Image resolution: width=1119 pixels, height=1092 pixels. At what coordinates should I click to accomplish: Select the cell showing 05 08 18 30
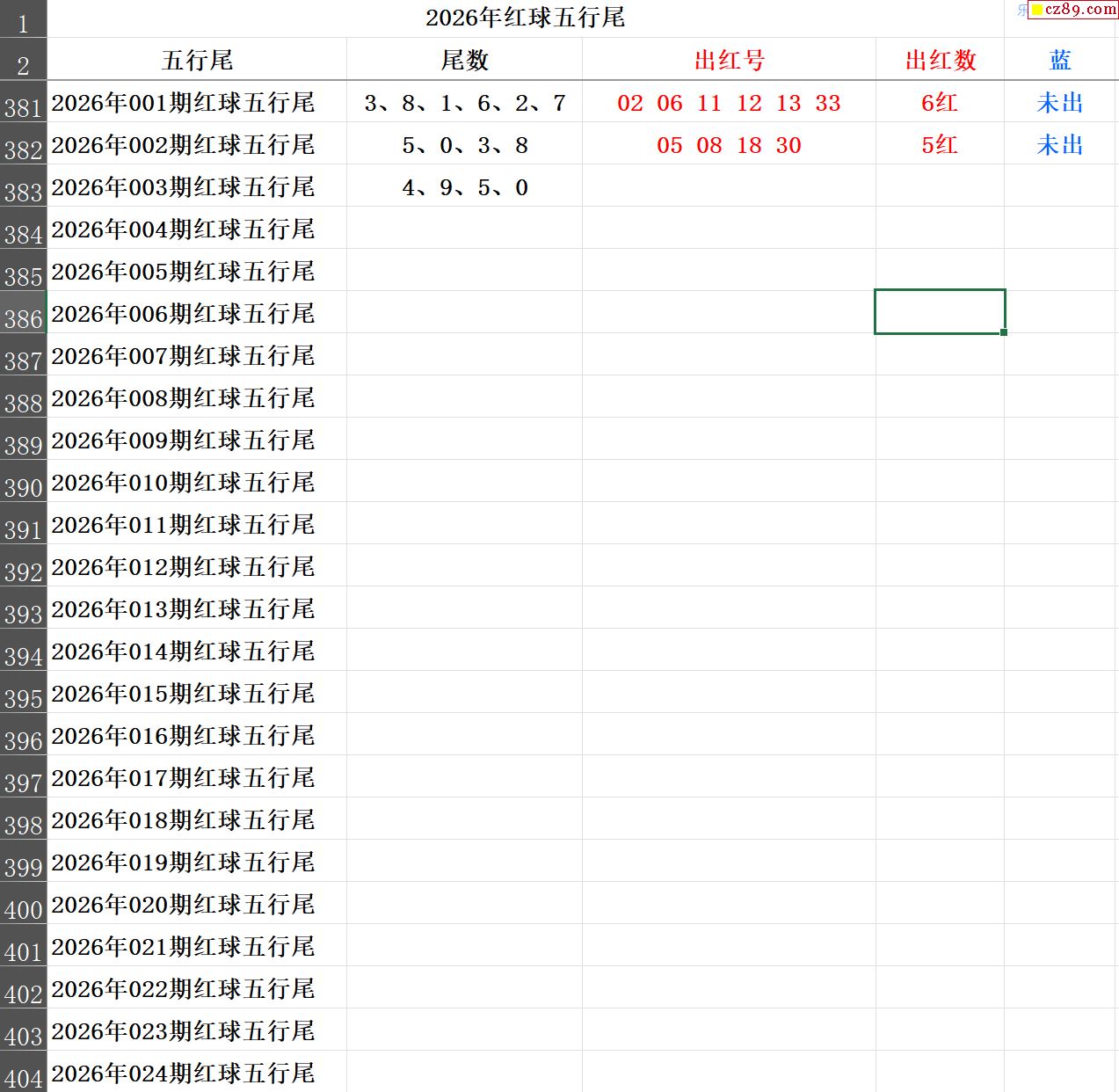[x=729, y=145]
